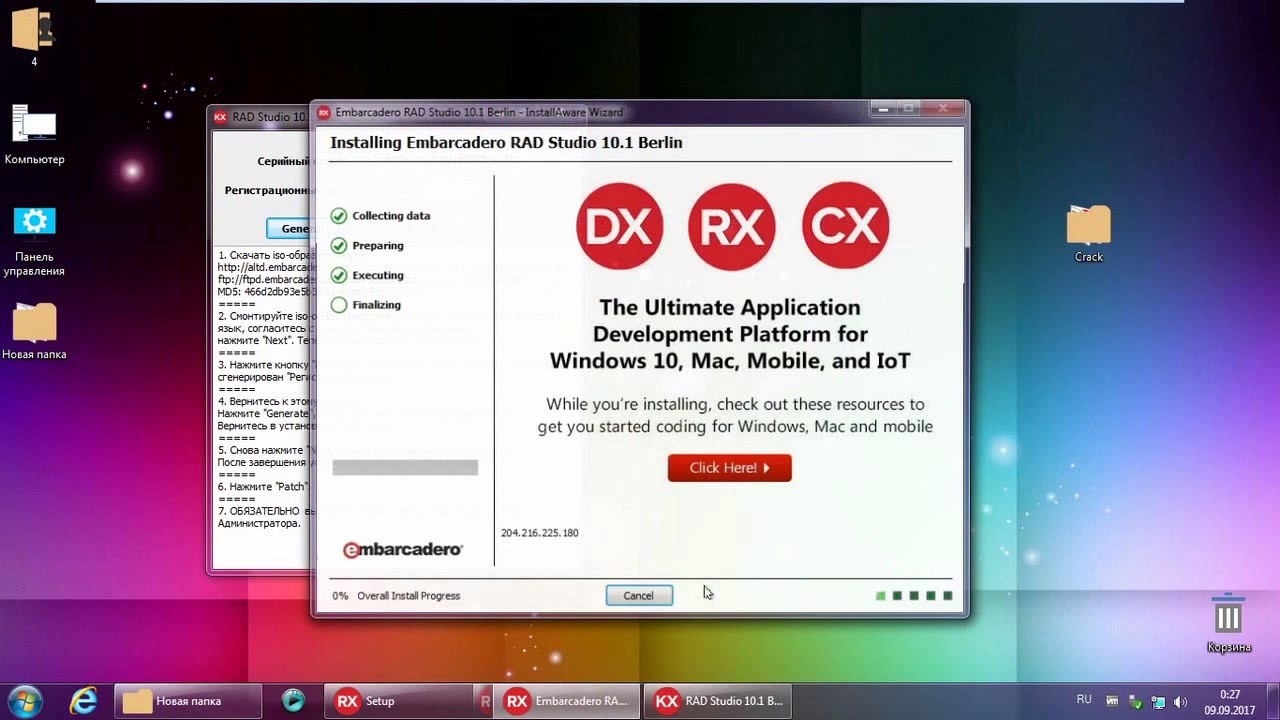Click the red DX circle logo
This screenshot has height=720, width=1280.
[x=620, y=226]
